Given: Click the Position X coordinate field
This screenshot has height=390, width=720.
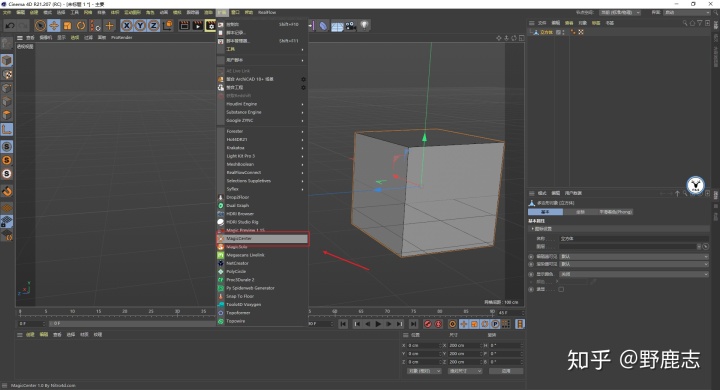Looking at the screenshot, I should point(424,345).
